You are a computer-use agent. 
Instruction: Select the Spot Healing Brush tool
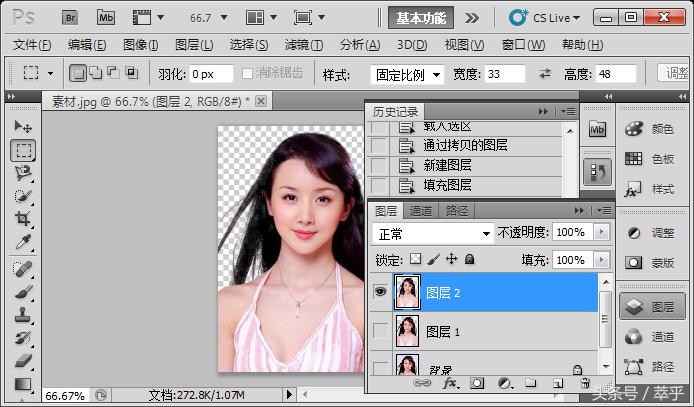pyautogui.click(x=23, y=269)
